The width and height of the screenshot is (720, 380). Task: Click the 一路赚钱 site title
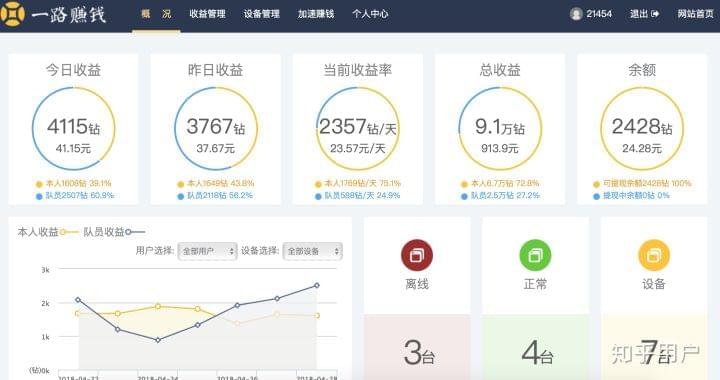point(69,14)
